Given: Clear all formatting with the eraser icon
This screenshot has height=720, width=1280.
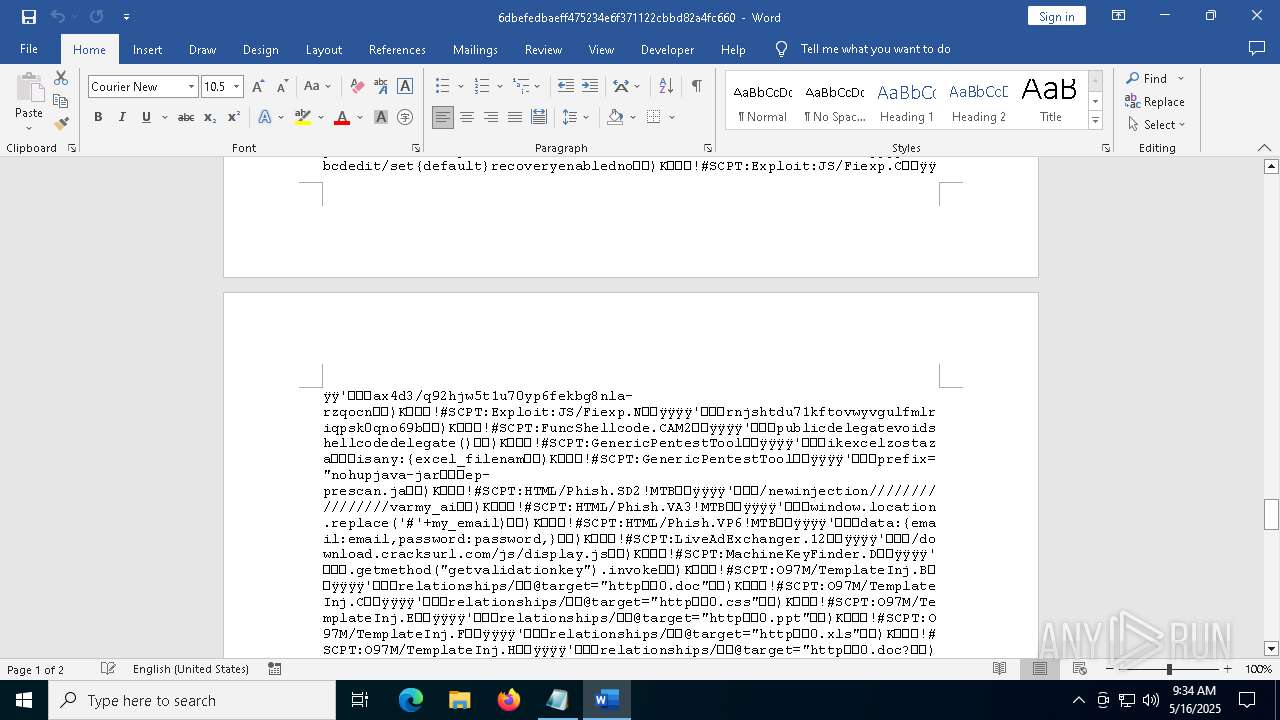Looking at the screenshot, I should click(x=357, y=87).
